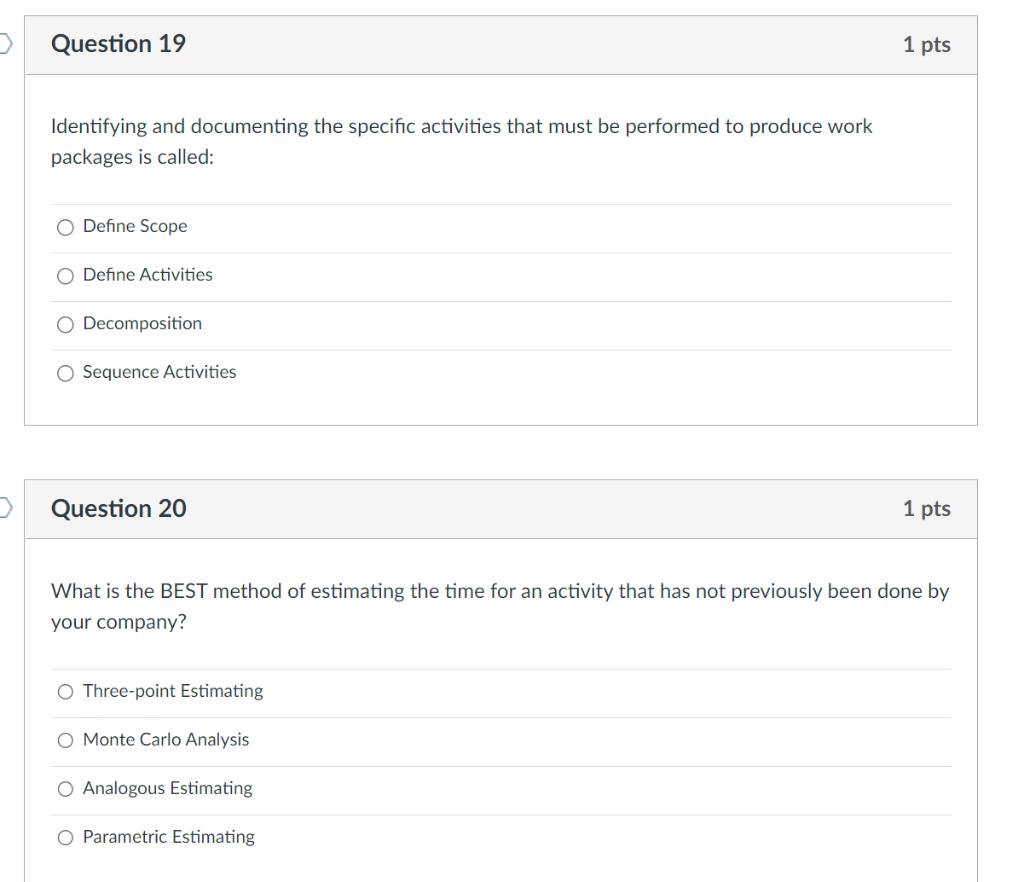Select the Define Scope radio button
The width and height of the screenshot is (1024, 882).
[65, 227]
